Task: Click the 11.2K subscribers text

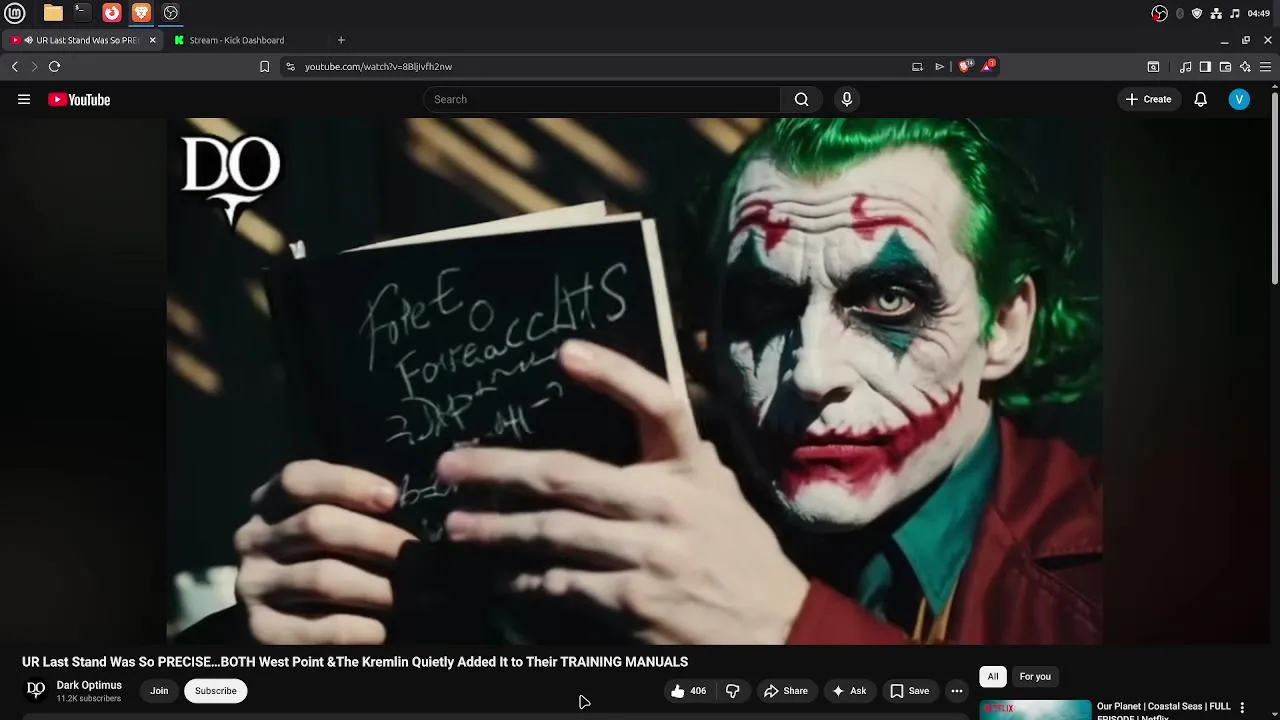Action: (89, 698)
